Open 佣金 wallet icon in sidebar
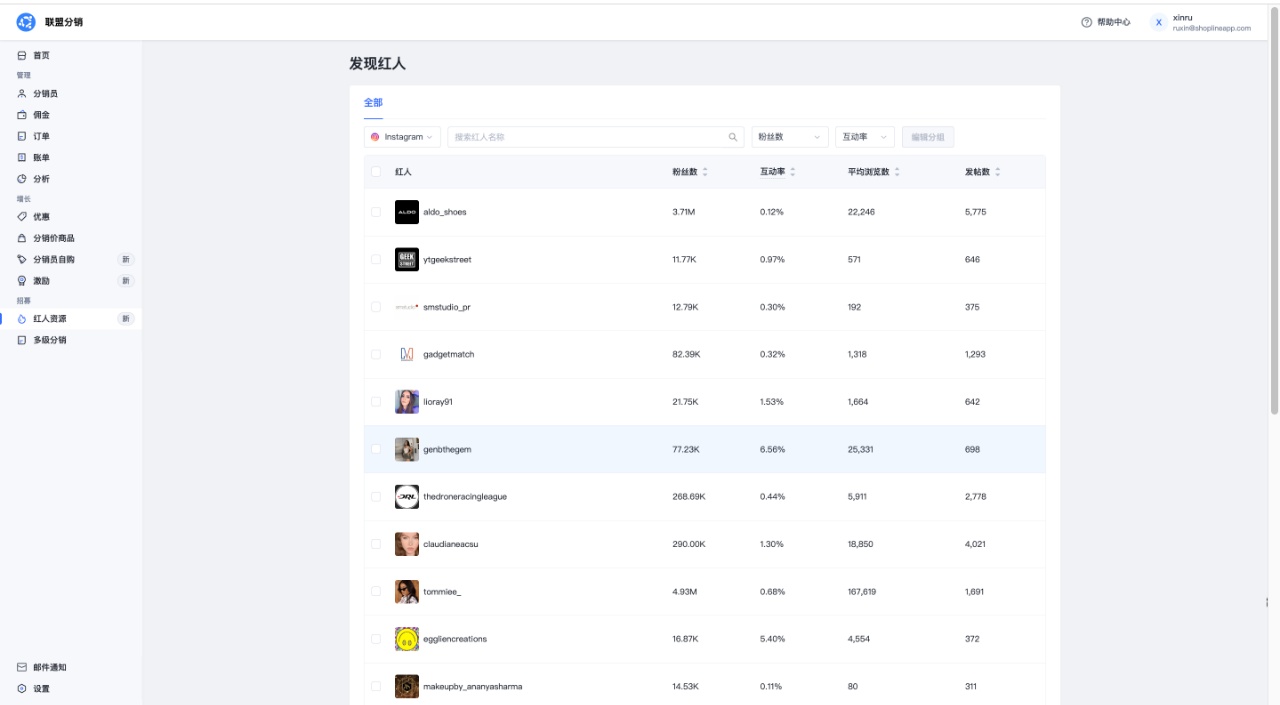 click(x=22, y=115)
